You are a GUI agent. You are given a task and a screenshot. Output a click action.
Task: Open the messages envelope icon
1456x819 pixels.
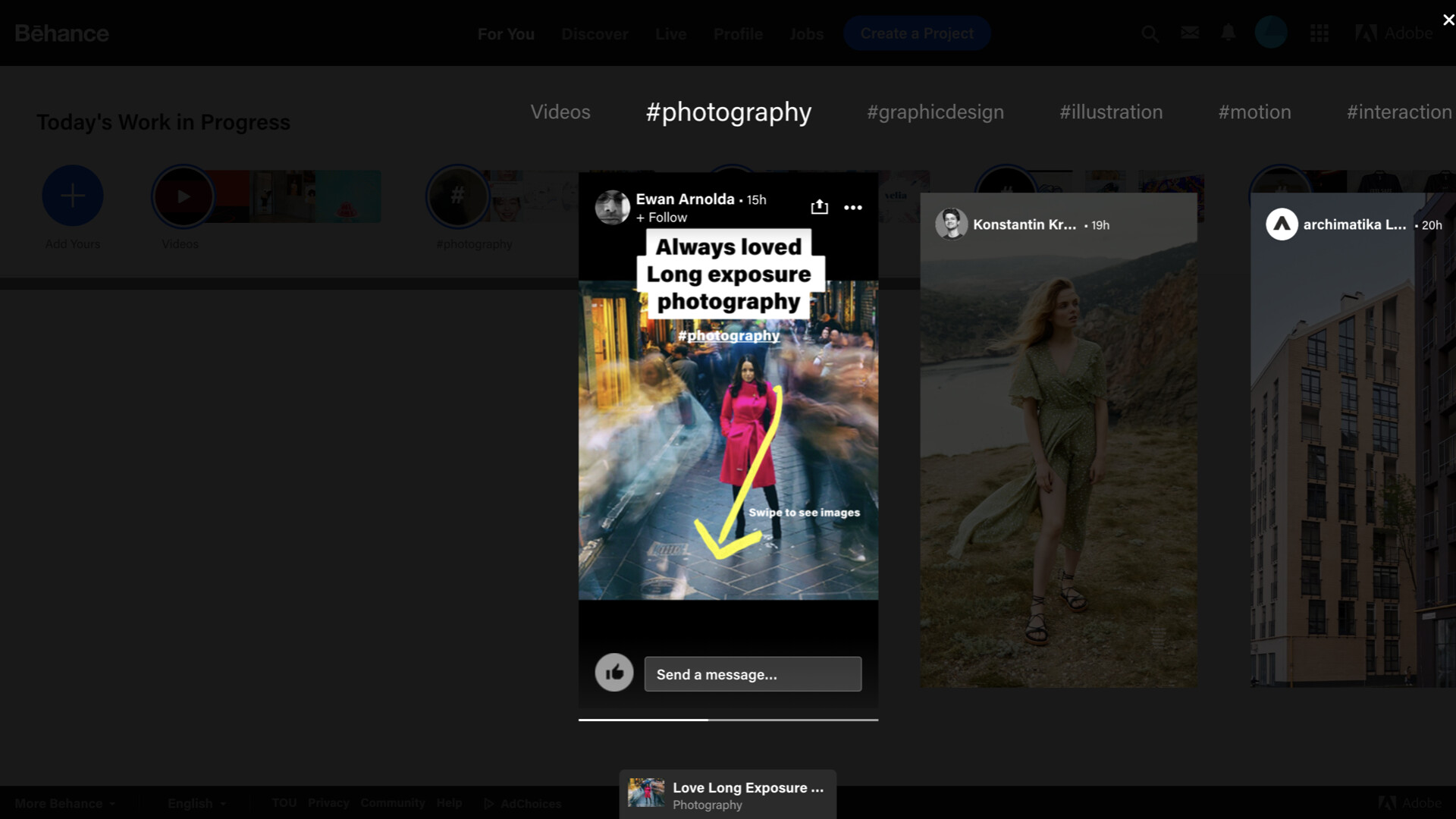click(1189, 33)
